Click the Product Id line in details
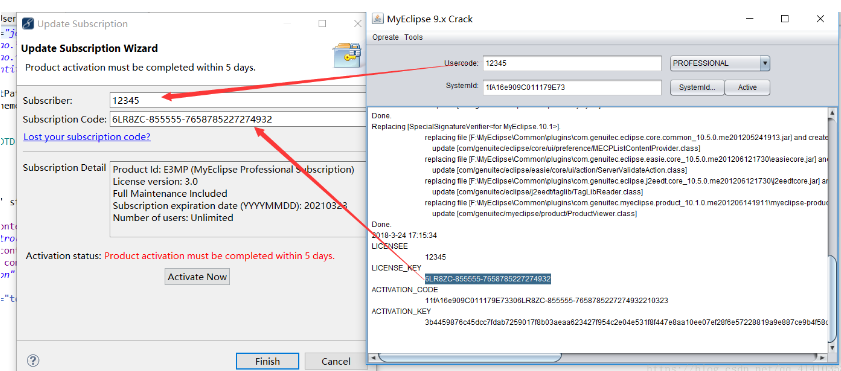841x371 pixels. (234, 170)
